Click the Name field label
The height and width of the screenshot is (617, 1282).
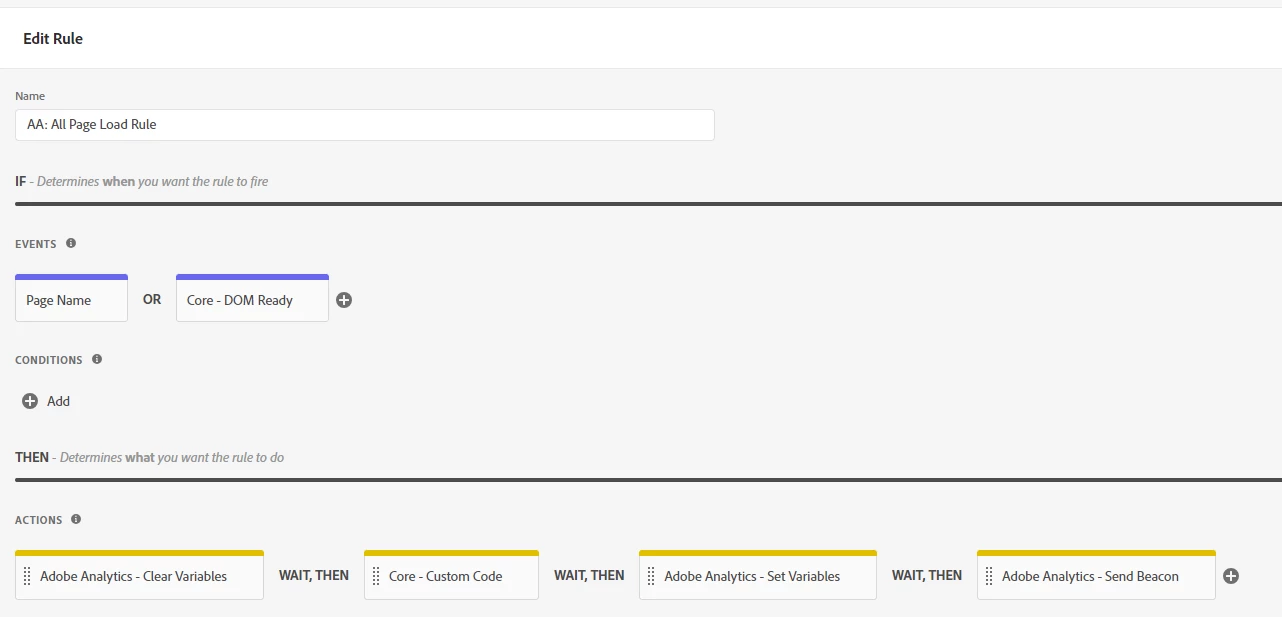30,96
